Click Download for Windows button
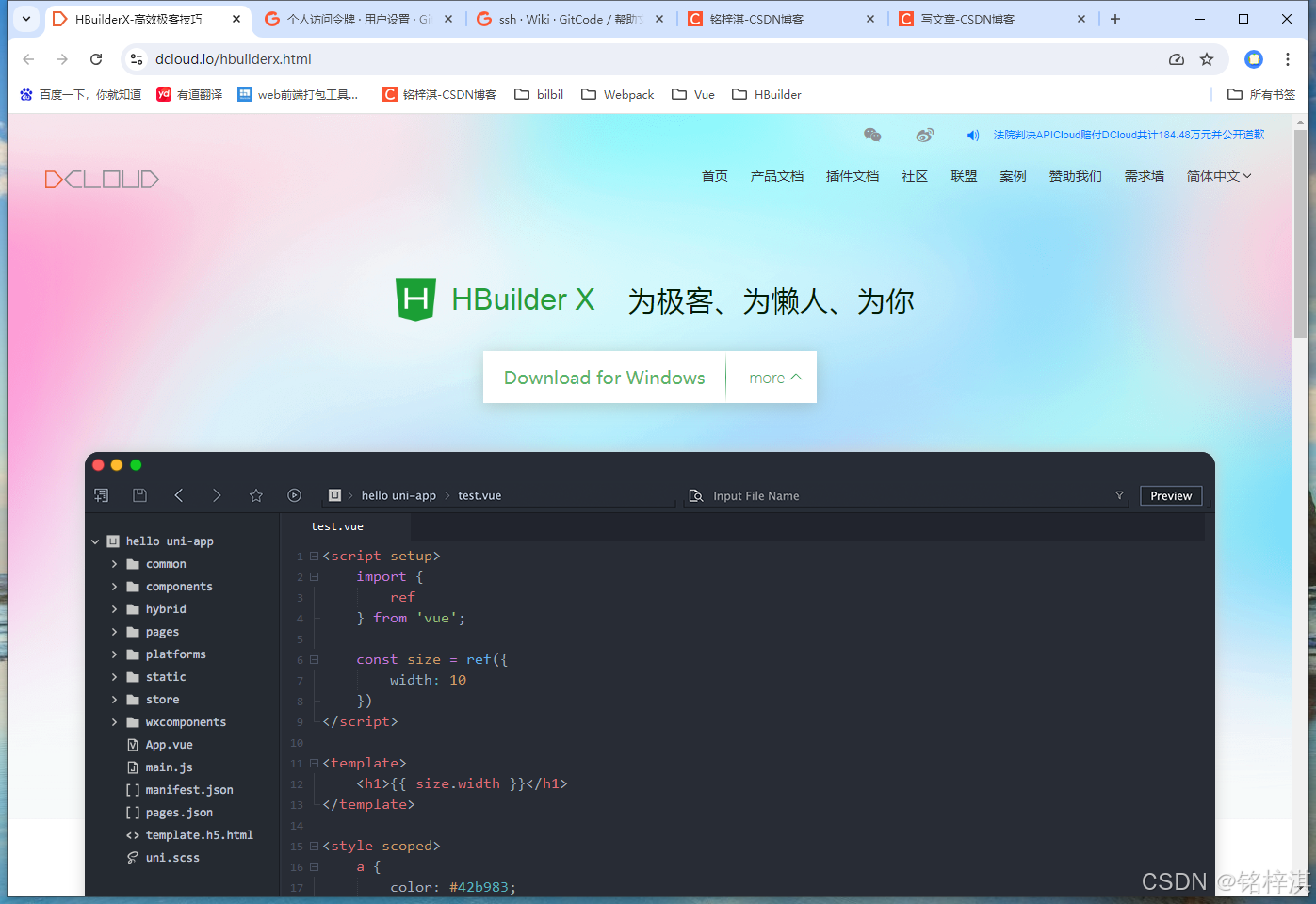The image size is (1316, 904). coord(604,378)
